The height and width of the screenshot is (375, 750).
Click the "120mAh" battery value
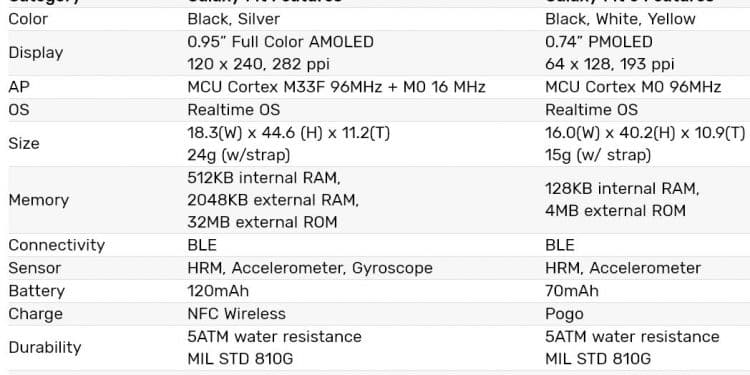(218, 291)
